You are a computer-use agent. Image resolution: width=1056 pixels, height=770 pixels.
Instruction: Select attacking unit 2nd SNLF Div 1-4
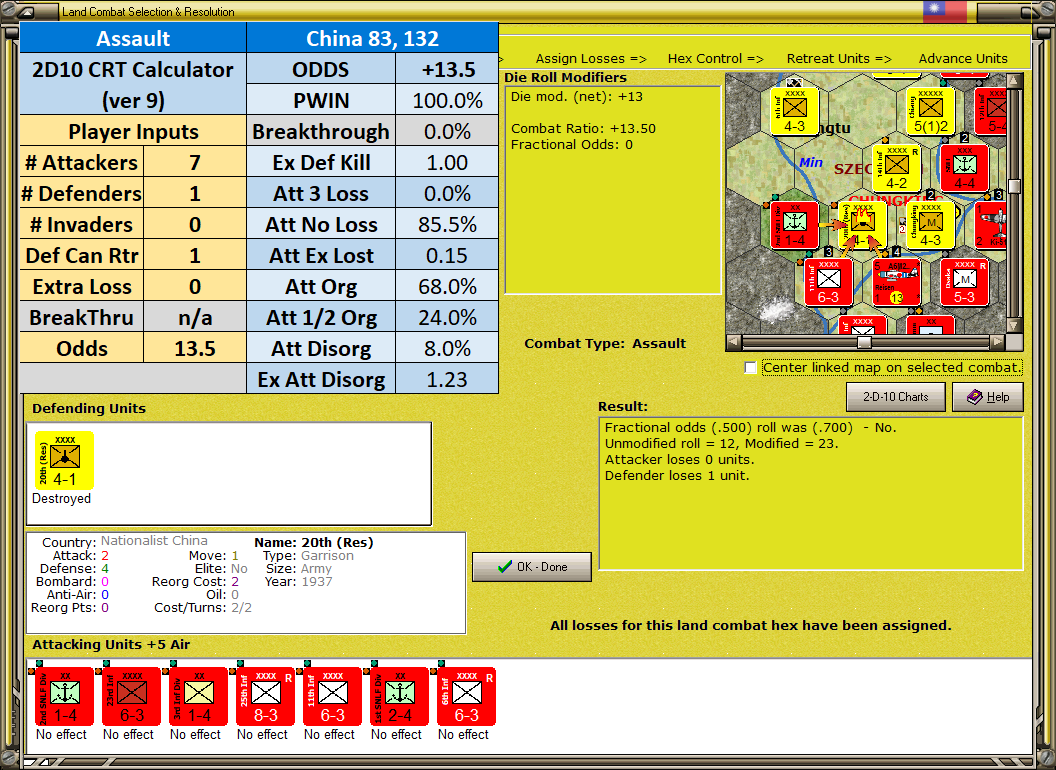click(64, 696)
